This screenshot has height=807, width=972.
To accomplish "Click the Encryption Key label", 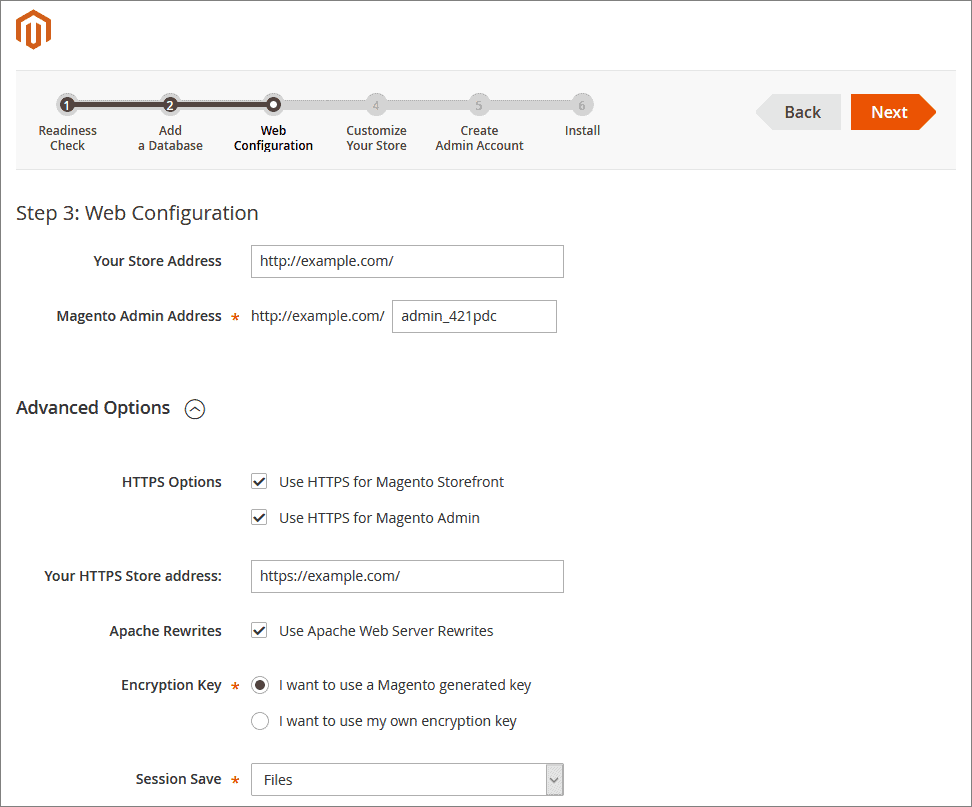I will click(171, 686).
